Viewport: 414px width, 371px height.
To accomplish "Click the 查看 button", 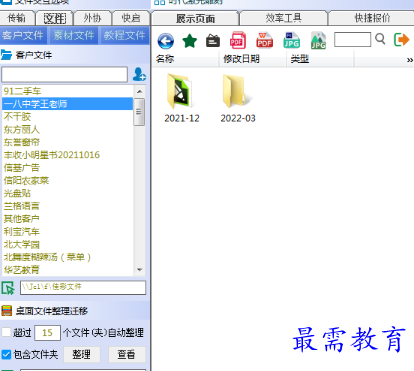I will click(x=127, y=354).
